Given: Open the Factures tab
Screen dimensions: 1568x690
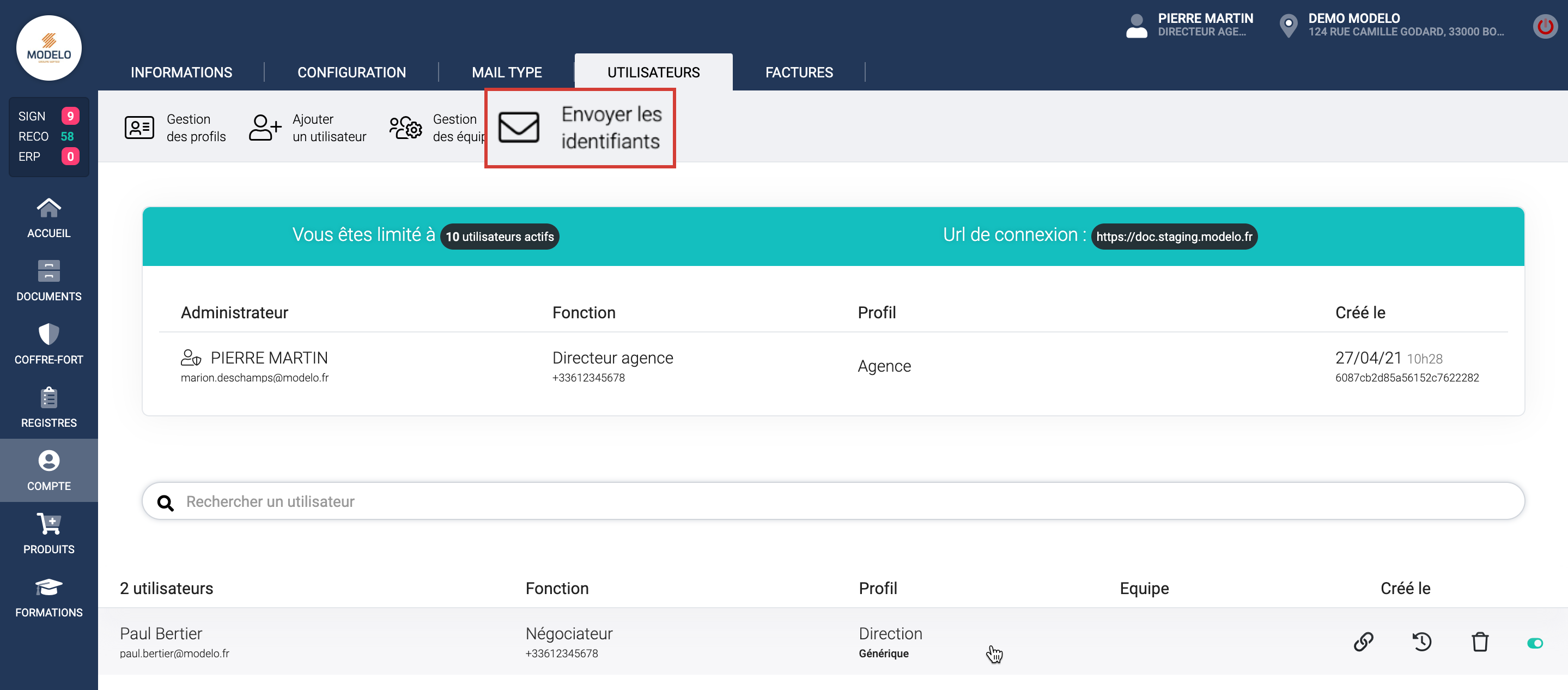Looking at the screenshot, I should tap(799, 72).
